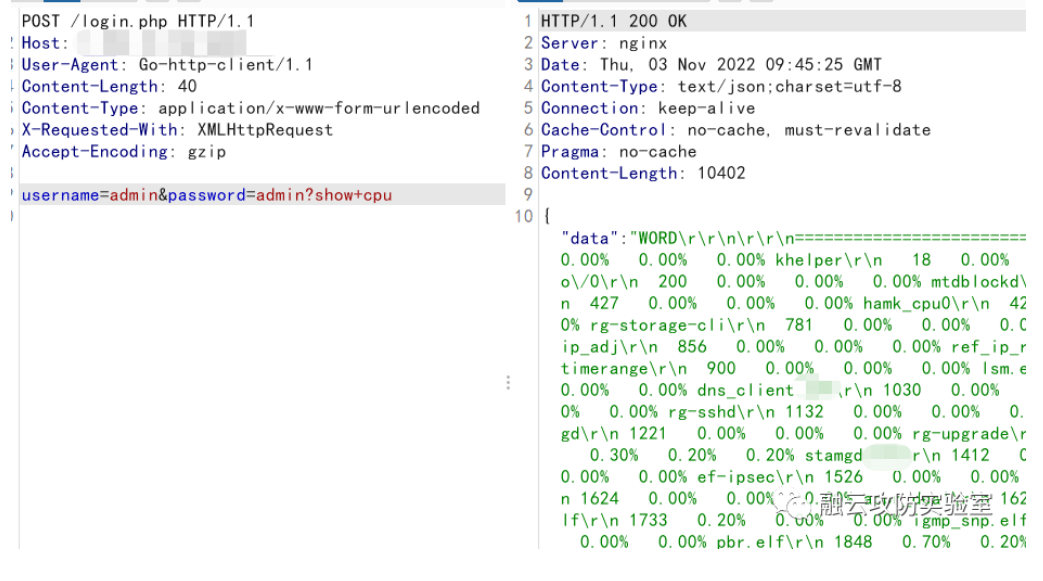This screenshot has height=581, width=1043.
Task: Select the Host header line in request
Action: (x=134, y=43)
